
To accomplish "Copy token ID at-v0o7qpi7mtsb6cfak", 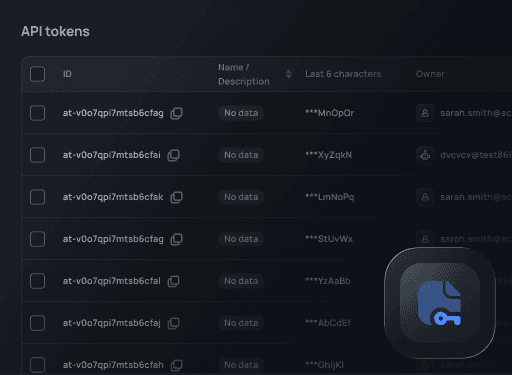I will 176,197.
